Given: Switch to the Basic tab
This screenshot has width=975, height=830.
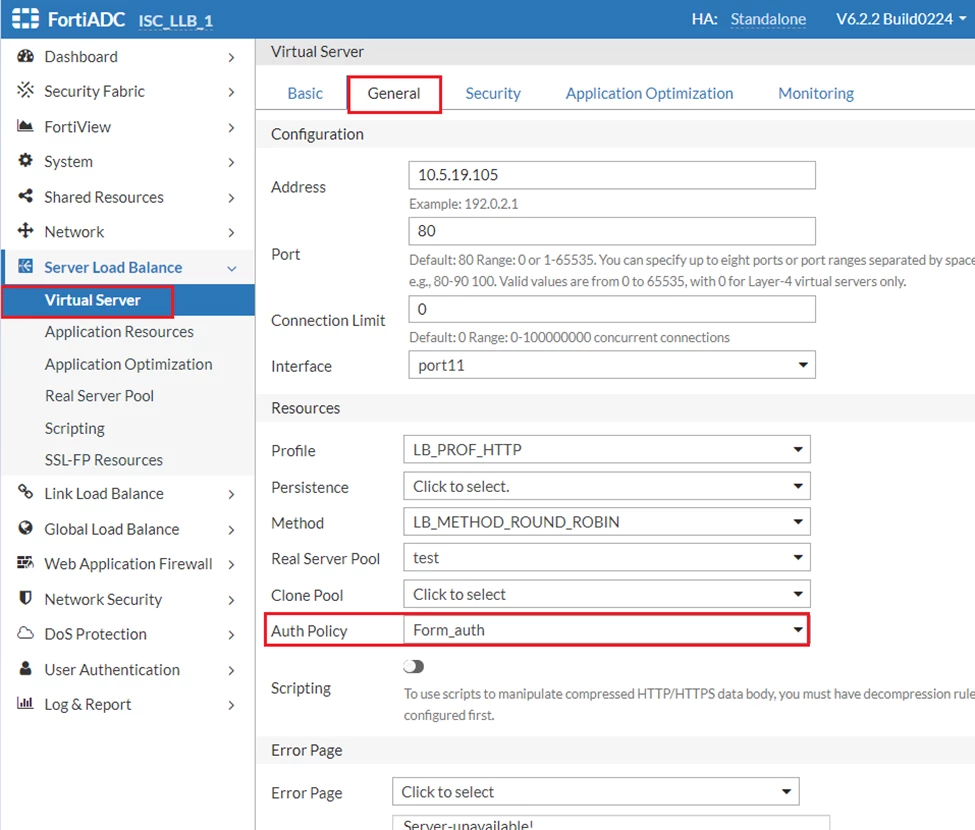Looking at the screenshot, I should (x=305, y=93).
